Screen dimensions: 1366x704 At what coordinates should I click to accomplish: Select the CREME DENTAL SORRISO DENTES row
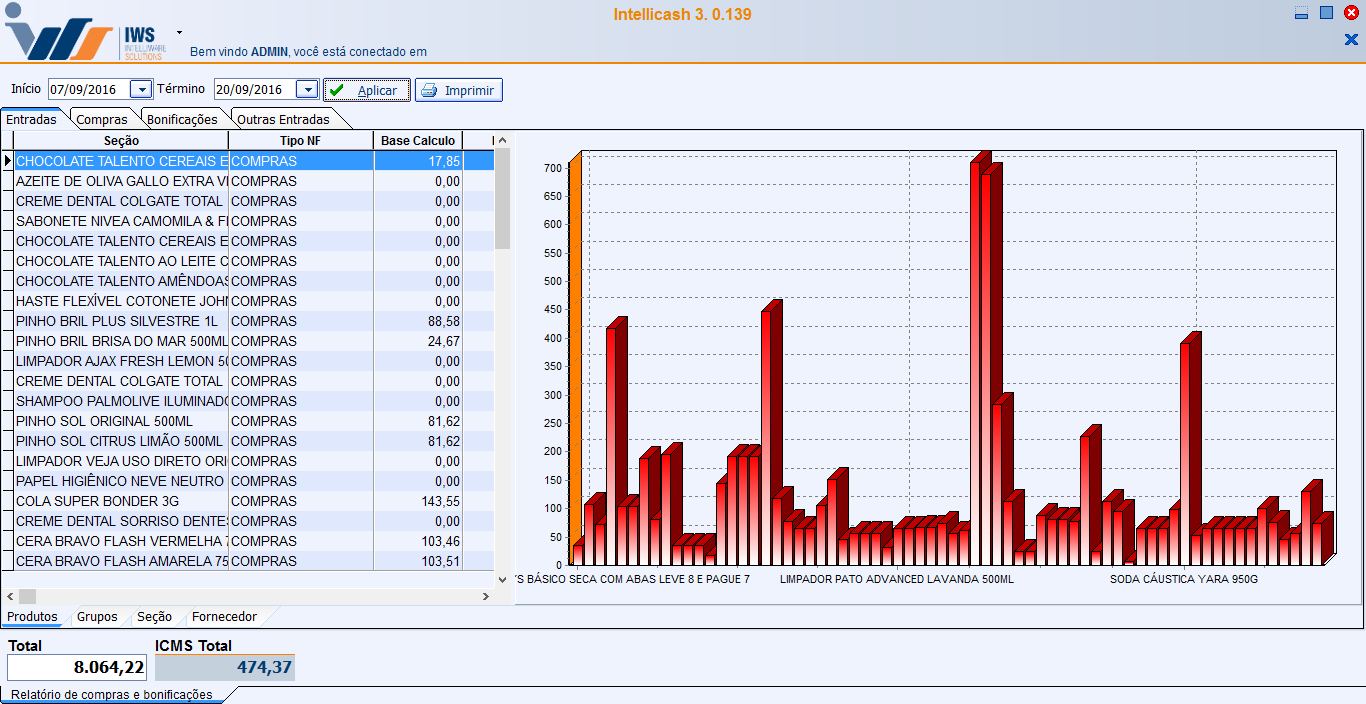[x=254, y=521]
